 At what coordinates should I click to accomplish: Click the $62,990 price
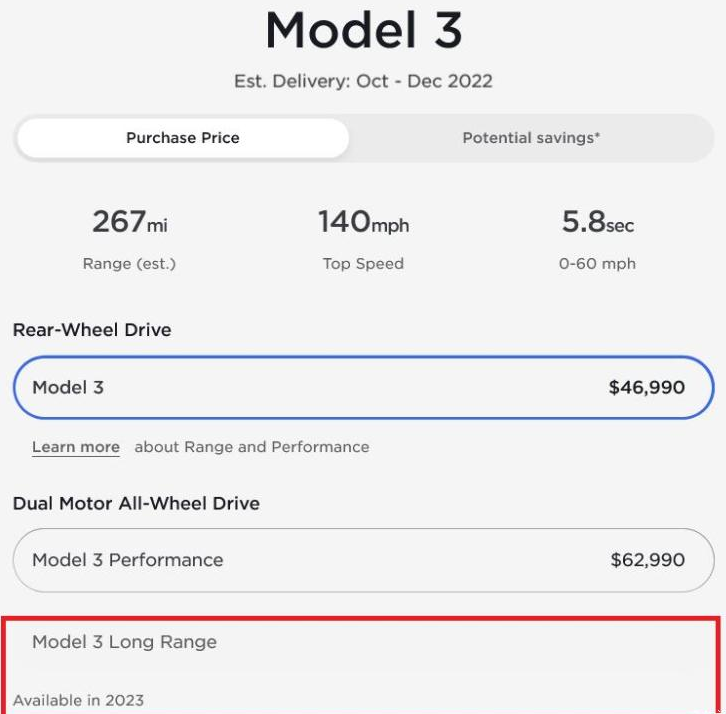(647, 560)
